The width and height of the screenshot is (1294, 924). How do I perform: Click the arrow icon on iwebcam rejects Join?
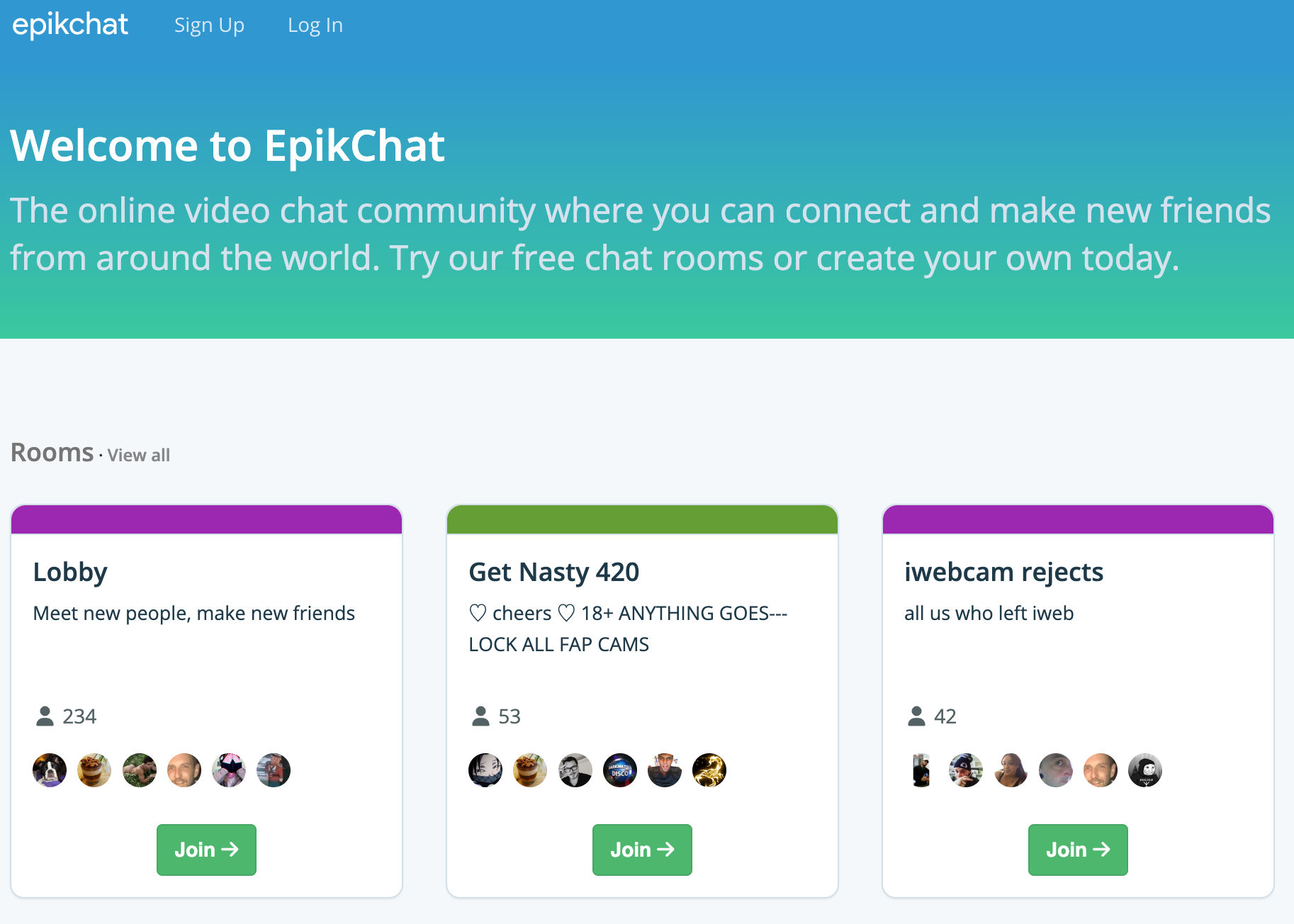pyautogui.click(x=1103, y=850)
